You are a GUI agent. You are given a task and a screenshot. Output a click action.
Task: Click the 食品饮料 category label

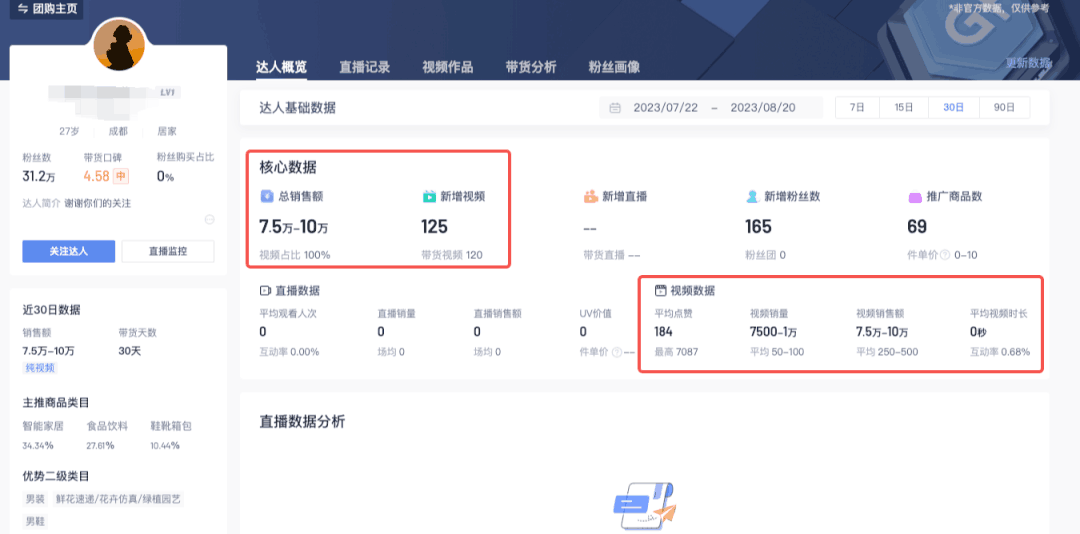107,426
